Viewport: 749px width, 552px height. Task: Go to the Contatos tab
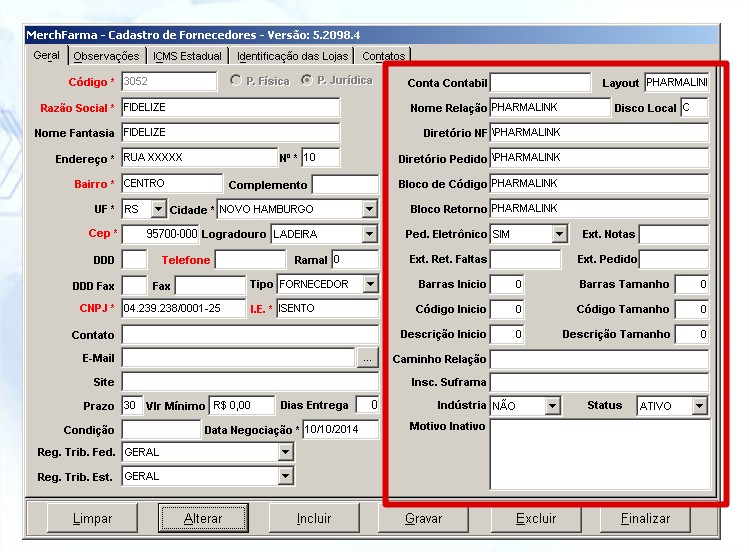[x=384, y=56]
